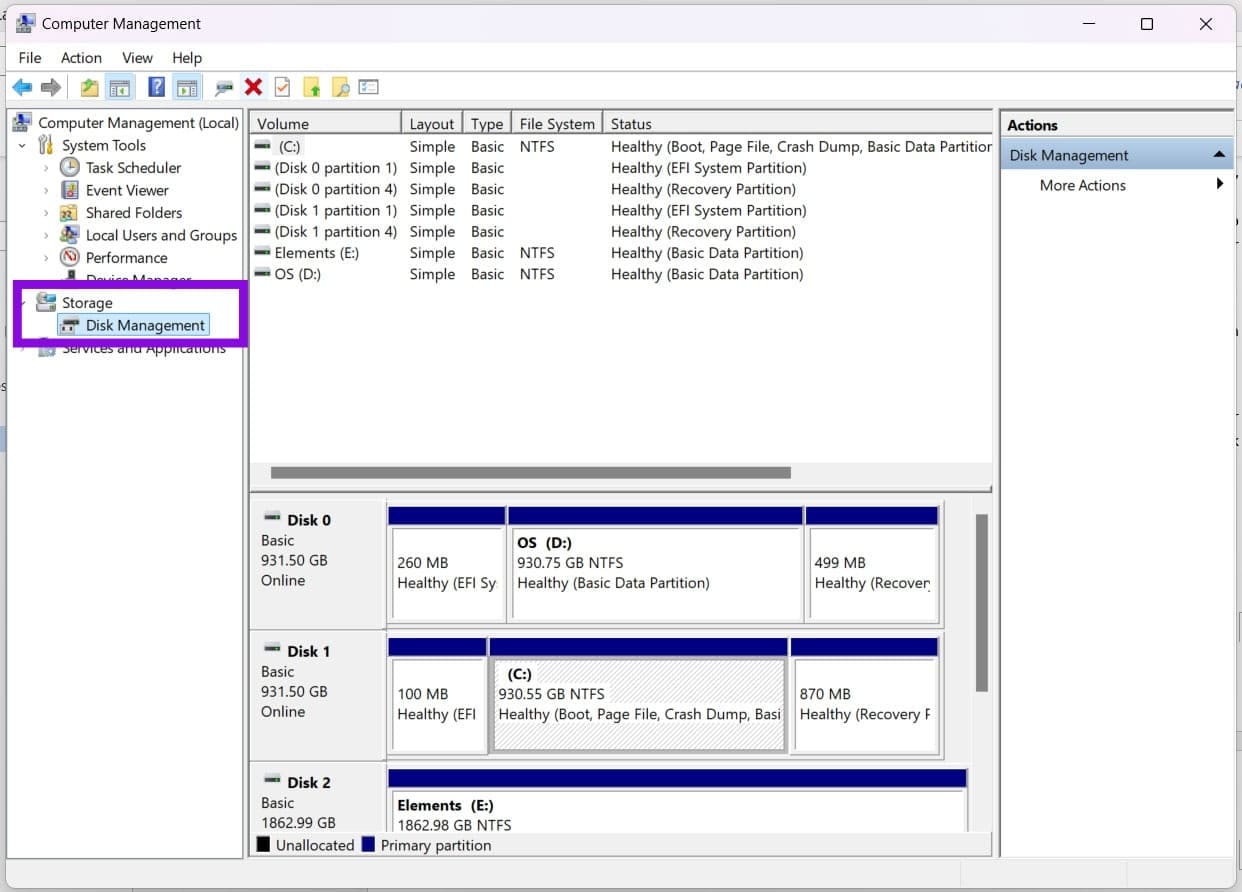Click the Storage node icon
1242x892 pixels.
[46, 302]
